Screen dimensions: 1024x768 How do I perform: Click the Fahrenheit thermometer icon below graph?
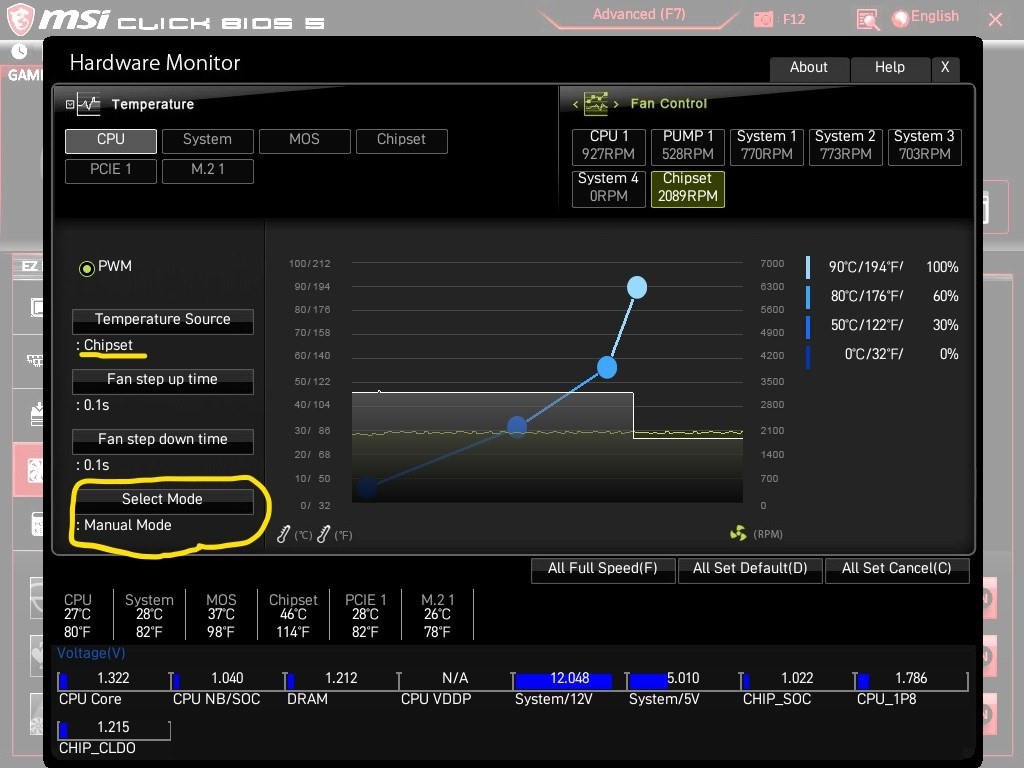coord(324,535)
